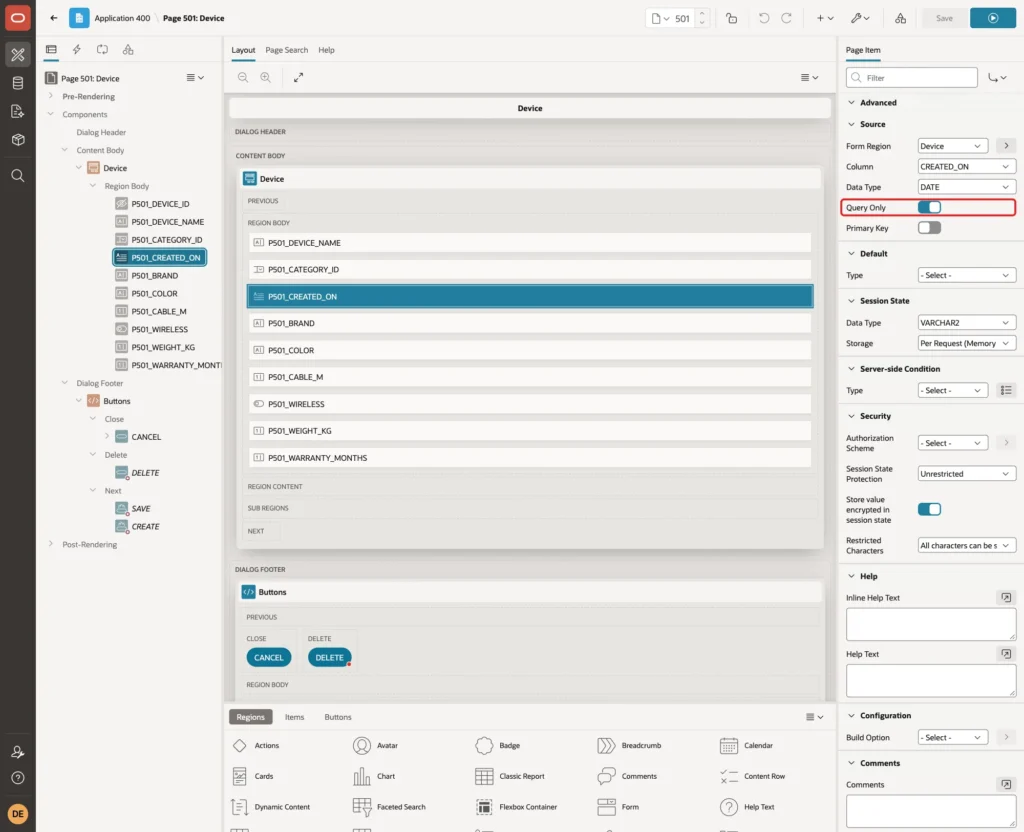Select P501_WIRELESS row in layout
This screenshot has height=832, width=1024.
[x=530, y=404]
